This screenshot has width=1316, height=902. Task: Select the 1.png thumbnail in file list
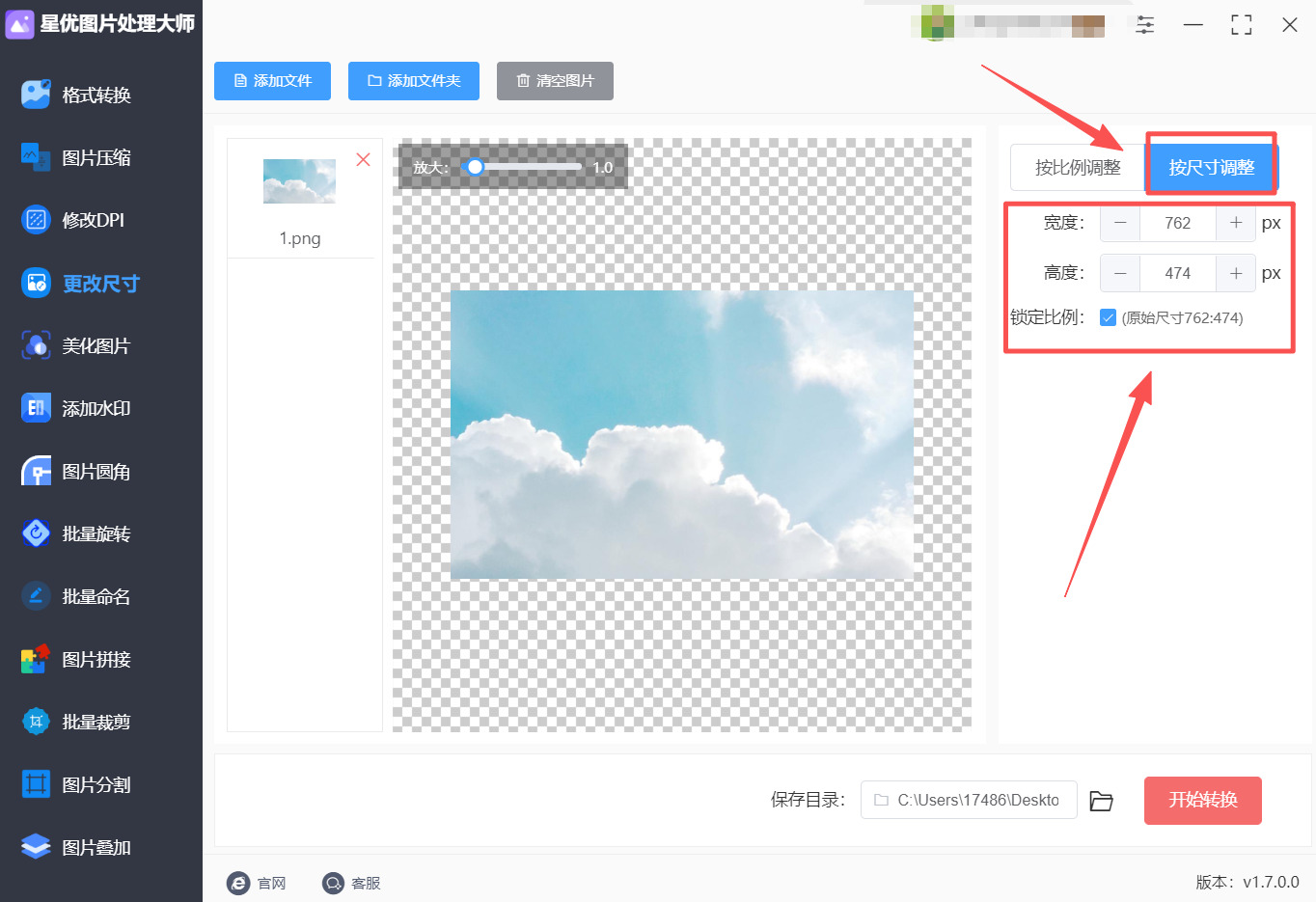[299, 181]
